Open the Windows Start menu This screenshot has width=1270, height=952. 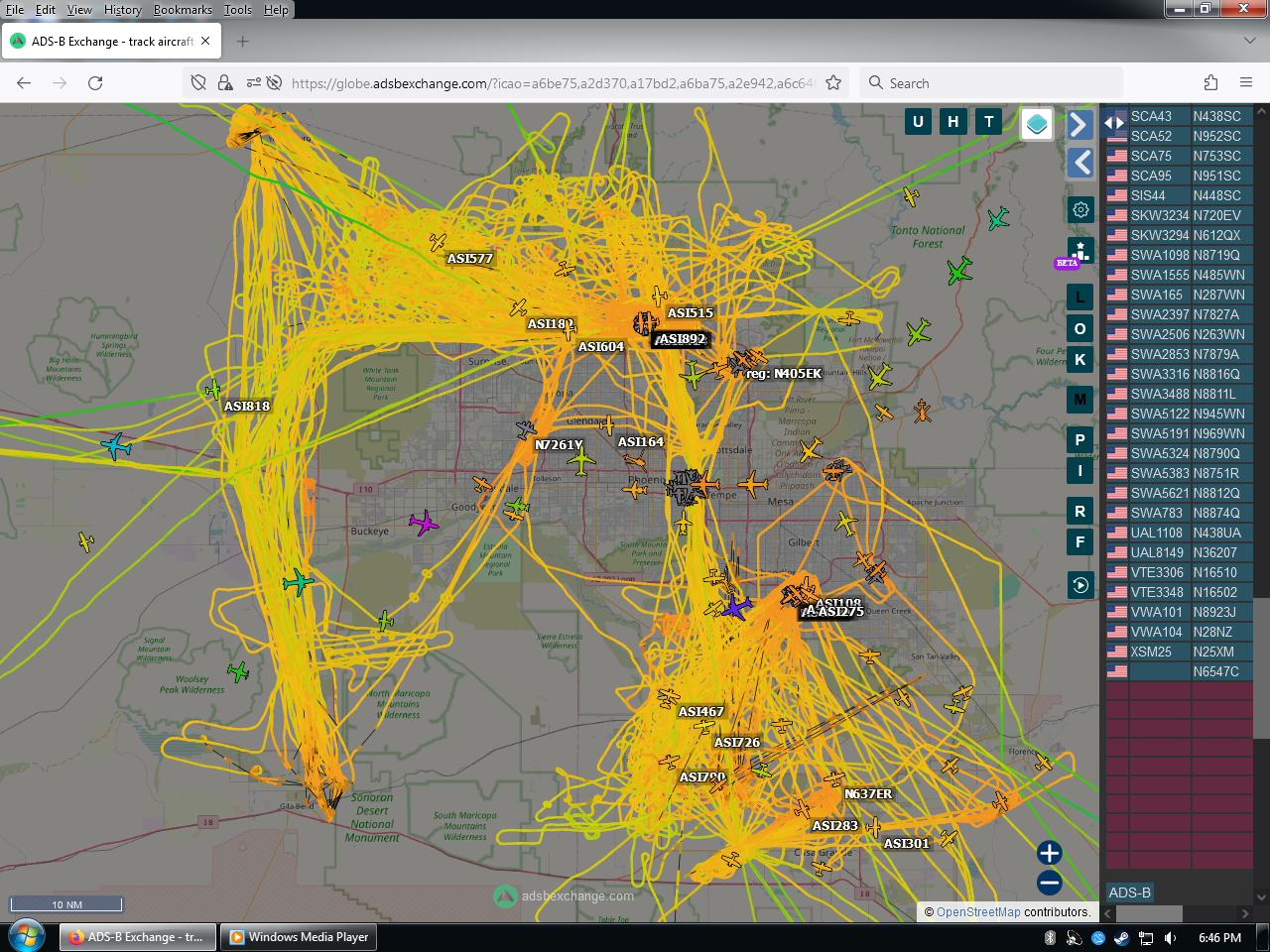coord(26,936)
